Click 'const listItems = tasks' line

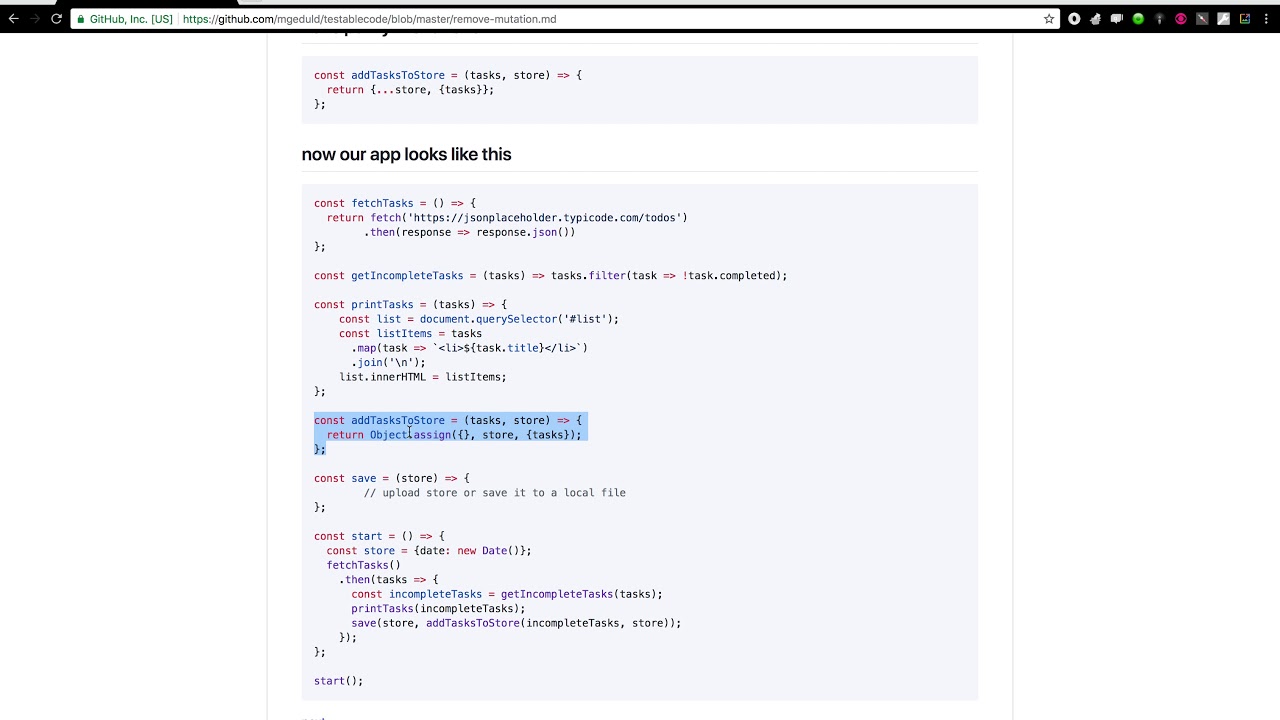[410, 333]
